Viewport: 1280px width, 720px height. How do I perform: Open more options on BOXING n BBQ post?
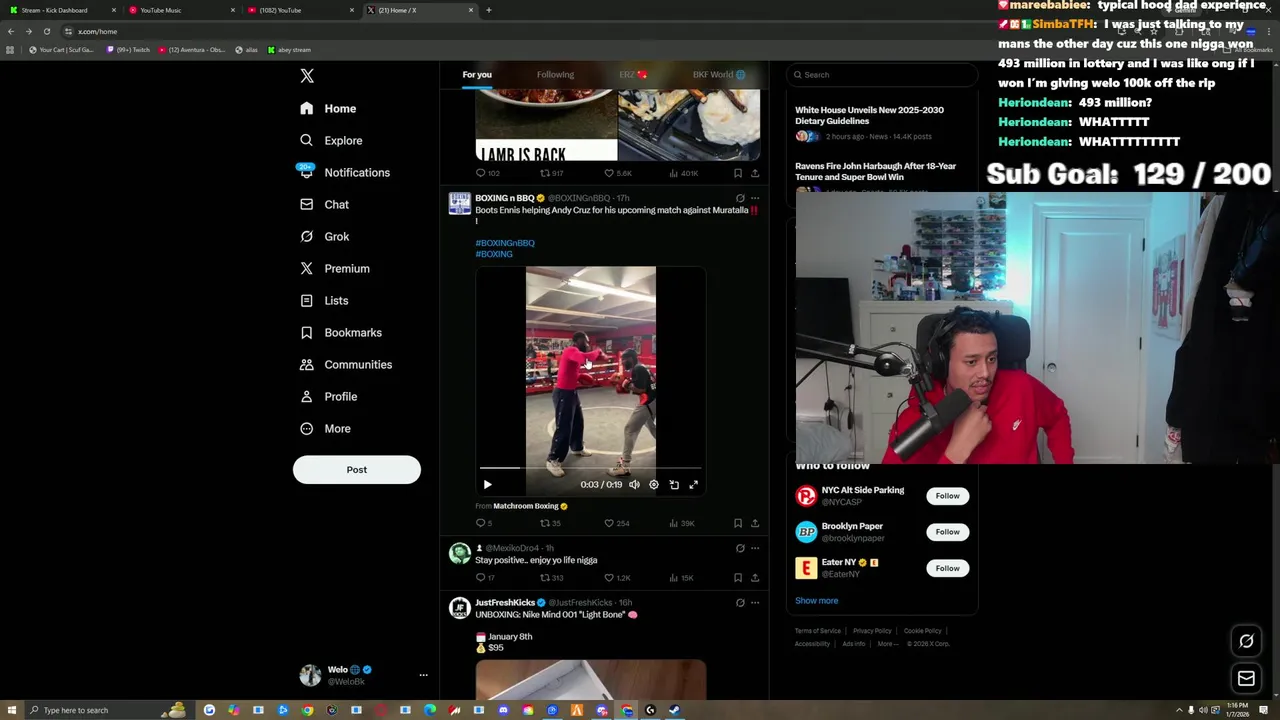[x=755, y=198]
